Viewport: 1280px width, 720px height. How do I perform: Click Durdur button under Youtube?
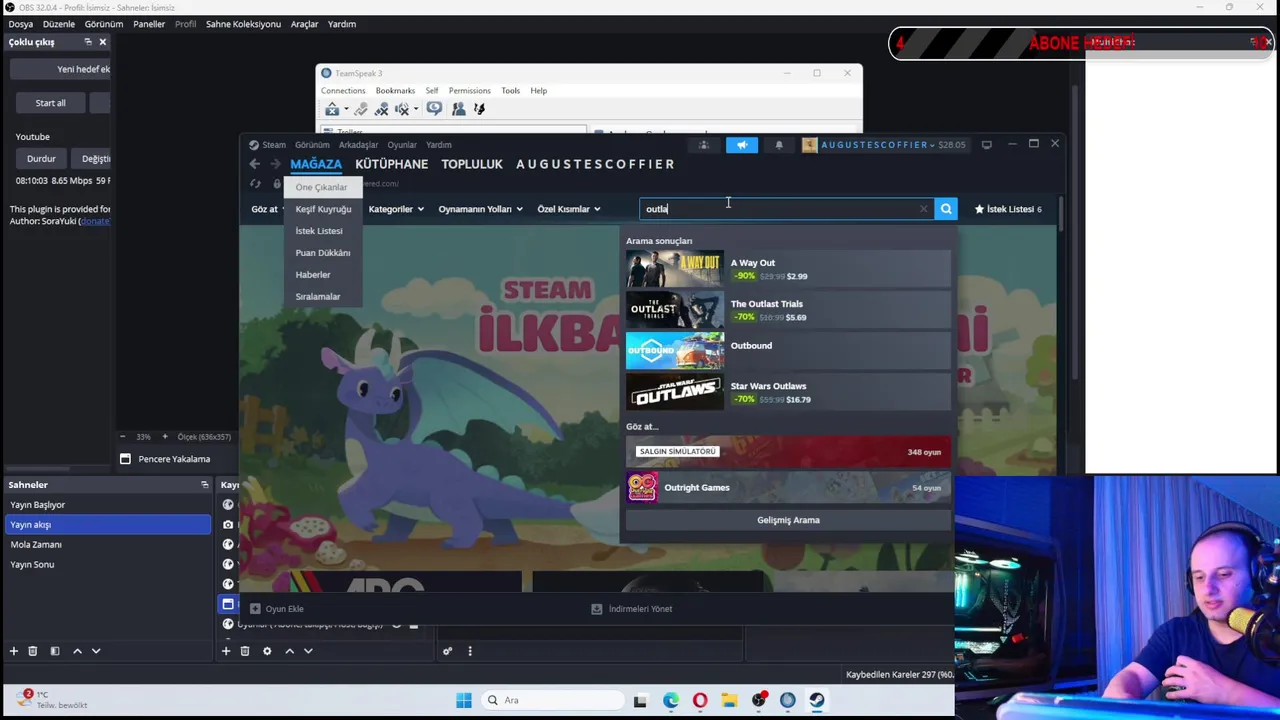tap(41, 159)
